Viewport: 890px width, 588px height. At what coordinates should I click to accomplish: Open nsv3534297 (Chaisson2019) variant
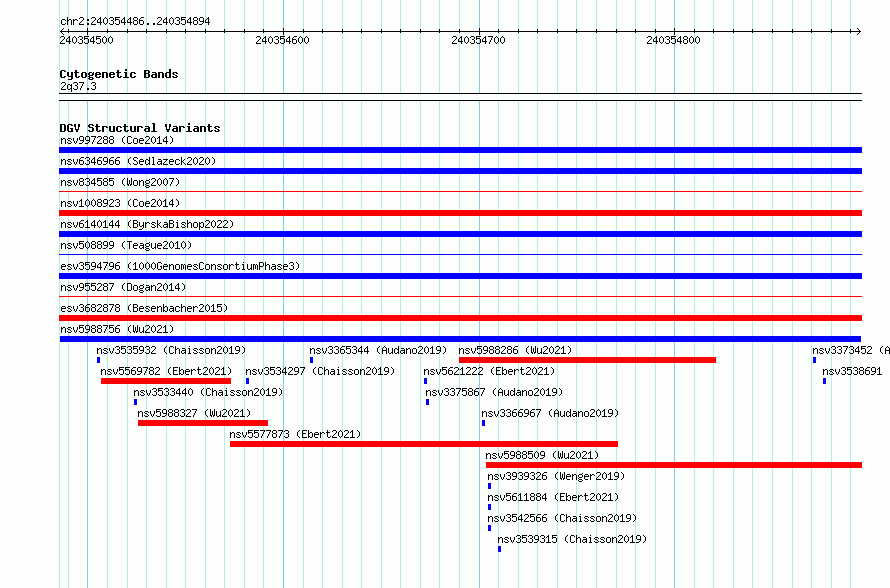pyautogui.click(x=320, y=371)
